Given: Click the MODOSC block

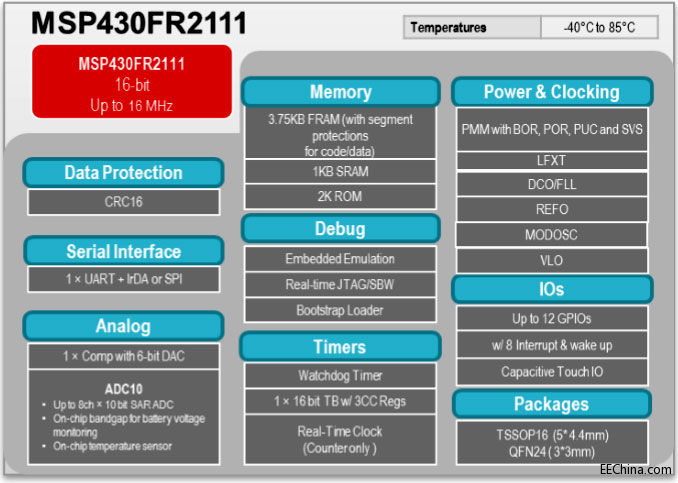Looking at the screenshot, I should click(552, 235).
